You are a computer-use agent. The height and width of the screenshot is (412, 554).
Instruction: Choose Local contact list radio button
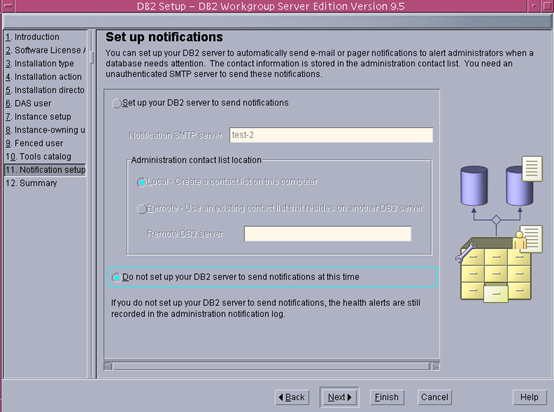tap(142, 182)
